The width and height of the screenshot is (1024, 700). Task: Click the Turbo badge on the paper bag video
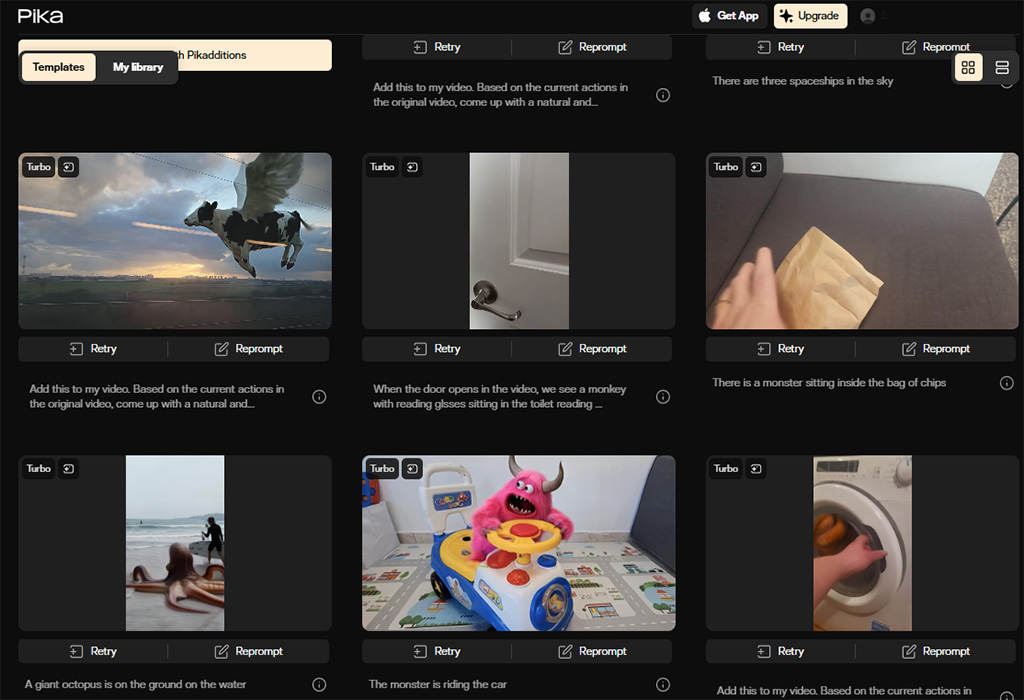[x=726, y=167]
